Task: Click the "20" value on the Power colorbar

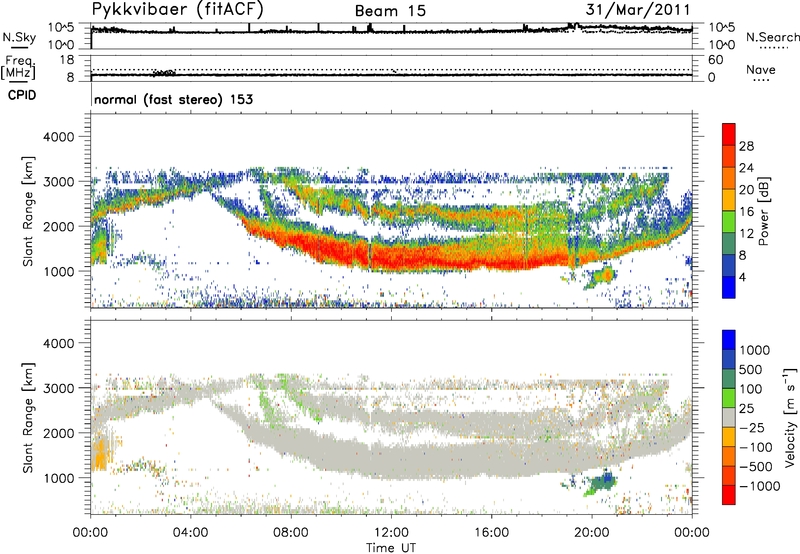Action: [x=746, y=190]
